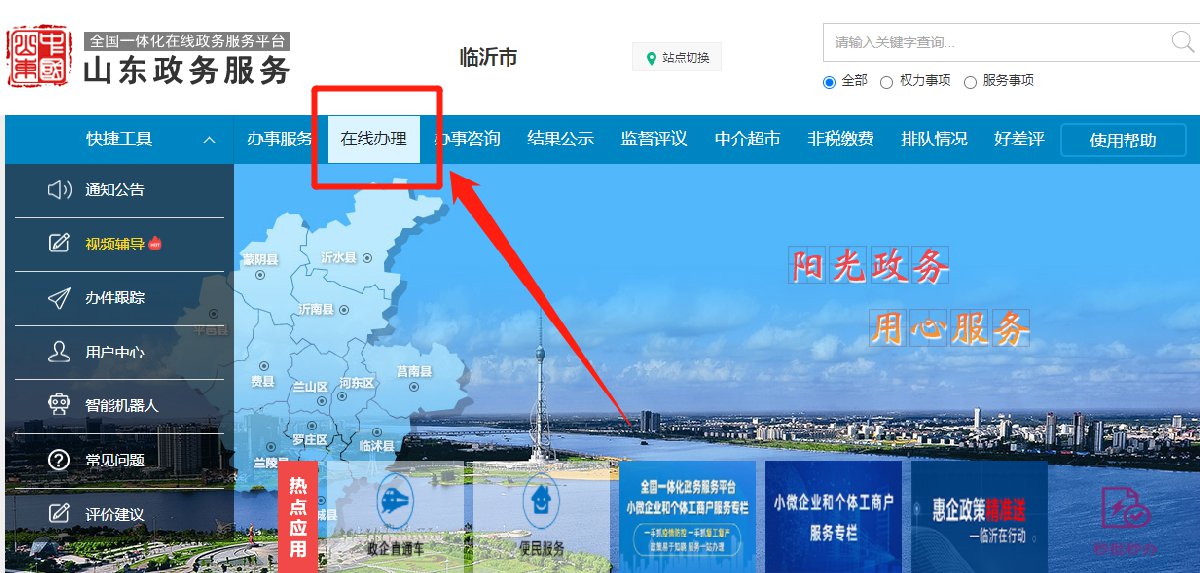1200x573 pixels.
Task: Click the 站点切换 button
Action: (677, 58)
